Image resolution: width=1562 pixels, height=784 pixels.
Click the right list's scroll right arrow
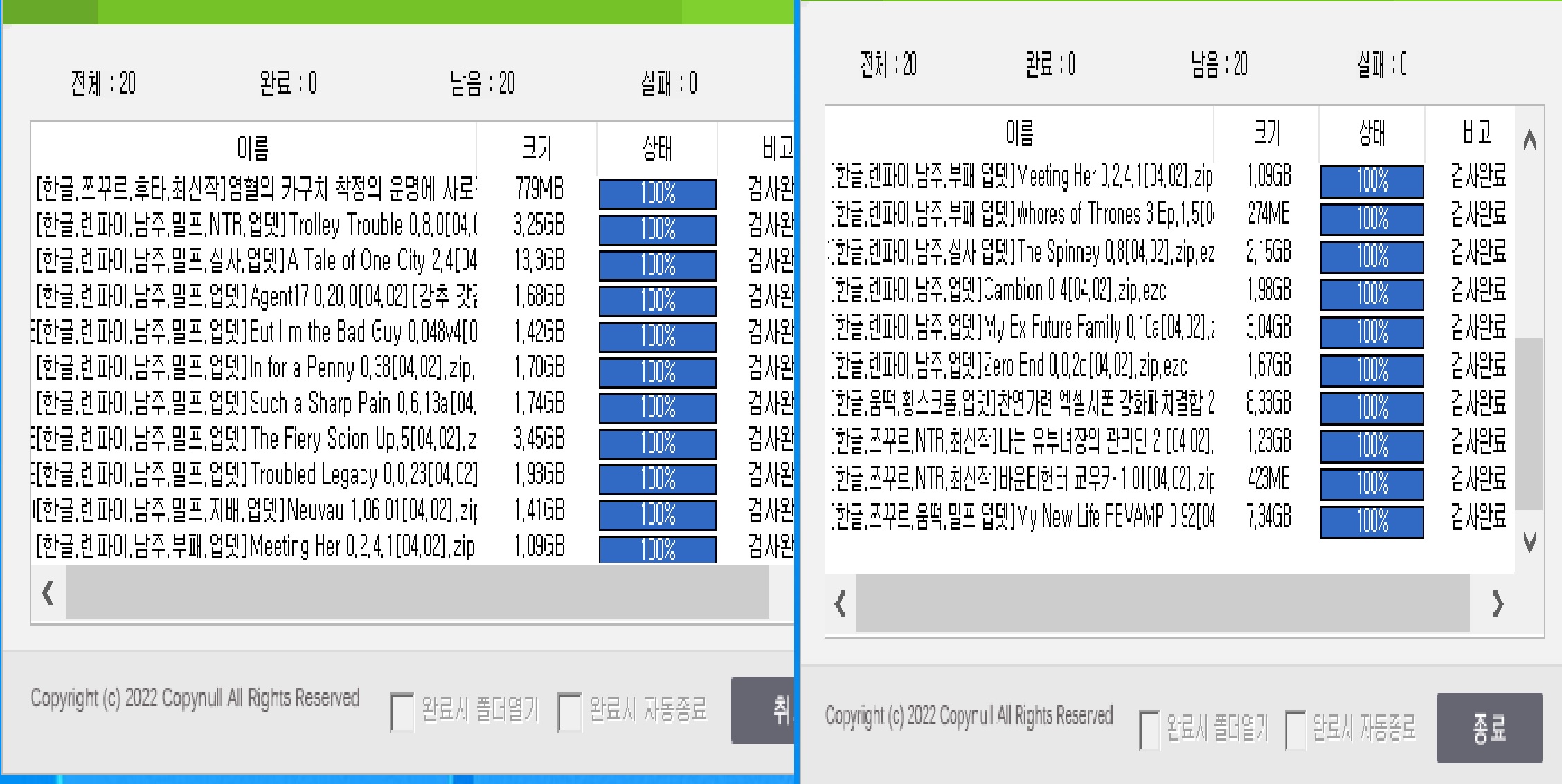(x=1498, y=604)
